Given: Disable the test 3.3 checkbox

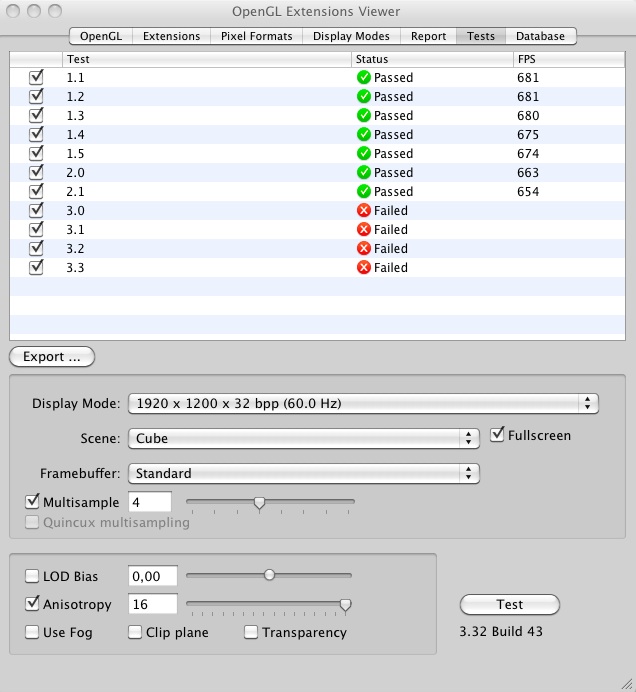Looking at the screenshot, I should (x=36, y=267).
